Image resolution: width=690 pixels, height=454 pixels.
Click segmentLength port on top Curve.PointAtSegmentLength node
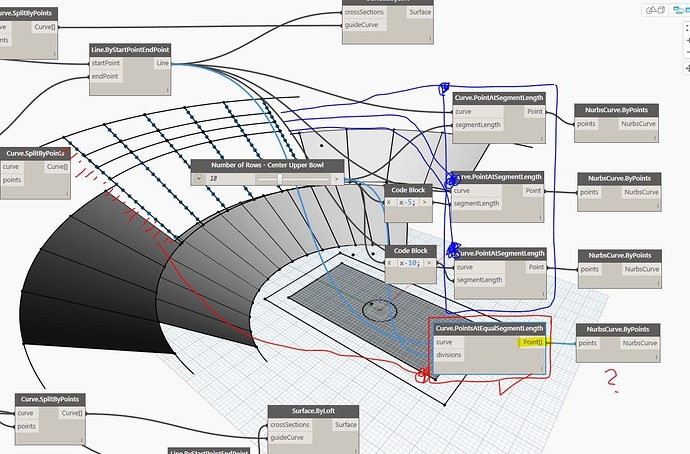pos(478,125)
